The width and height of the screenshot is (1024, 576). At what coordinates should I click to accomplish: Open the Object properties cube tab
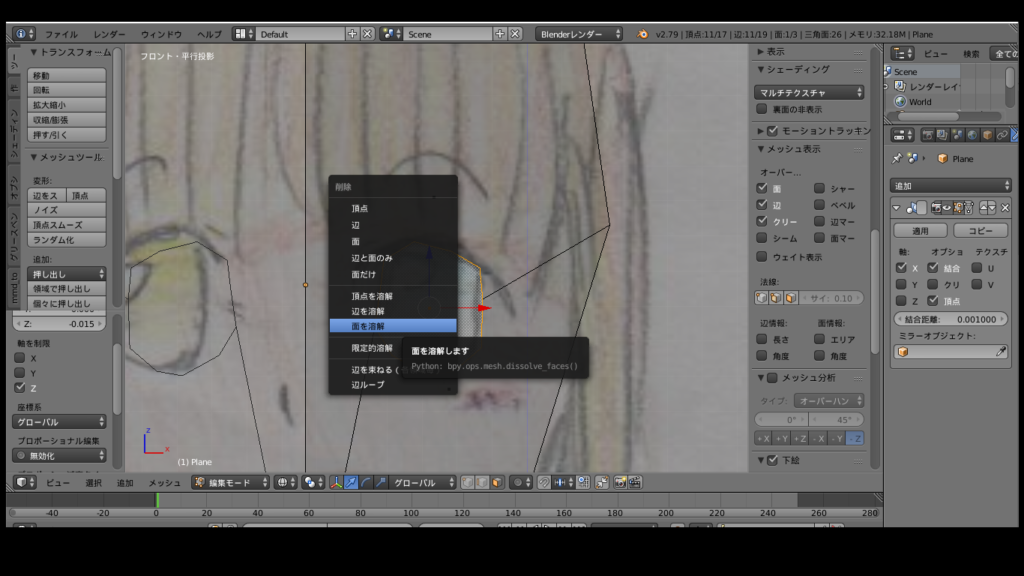986,135
